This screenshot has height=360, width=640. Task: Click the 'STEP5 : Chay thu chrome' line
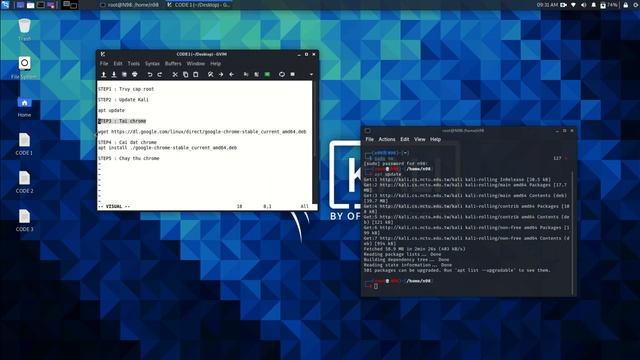point(129,158)
